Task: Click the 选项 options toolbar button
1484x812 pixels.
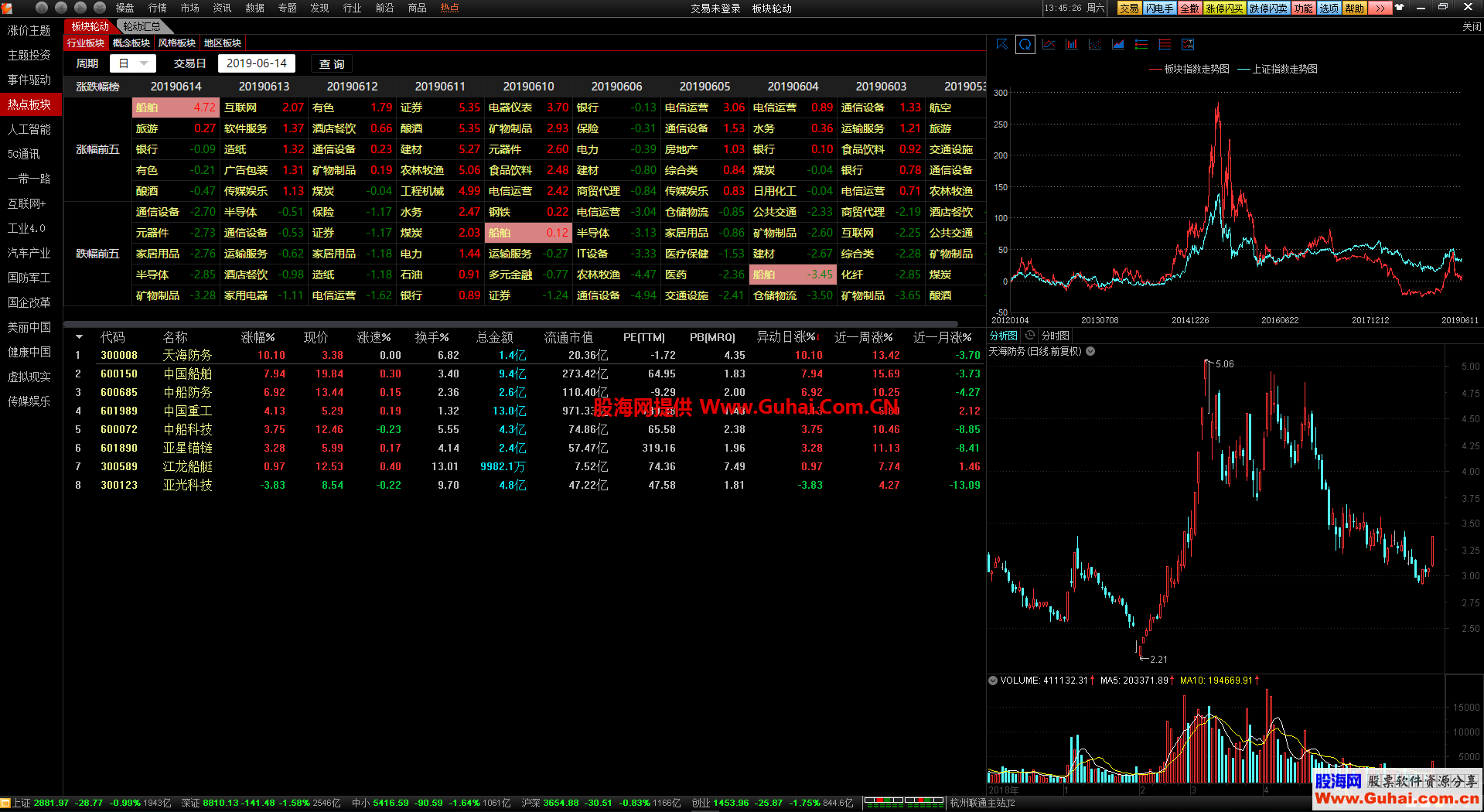Action: (1329, 9)
